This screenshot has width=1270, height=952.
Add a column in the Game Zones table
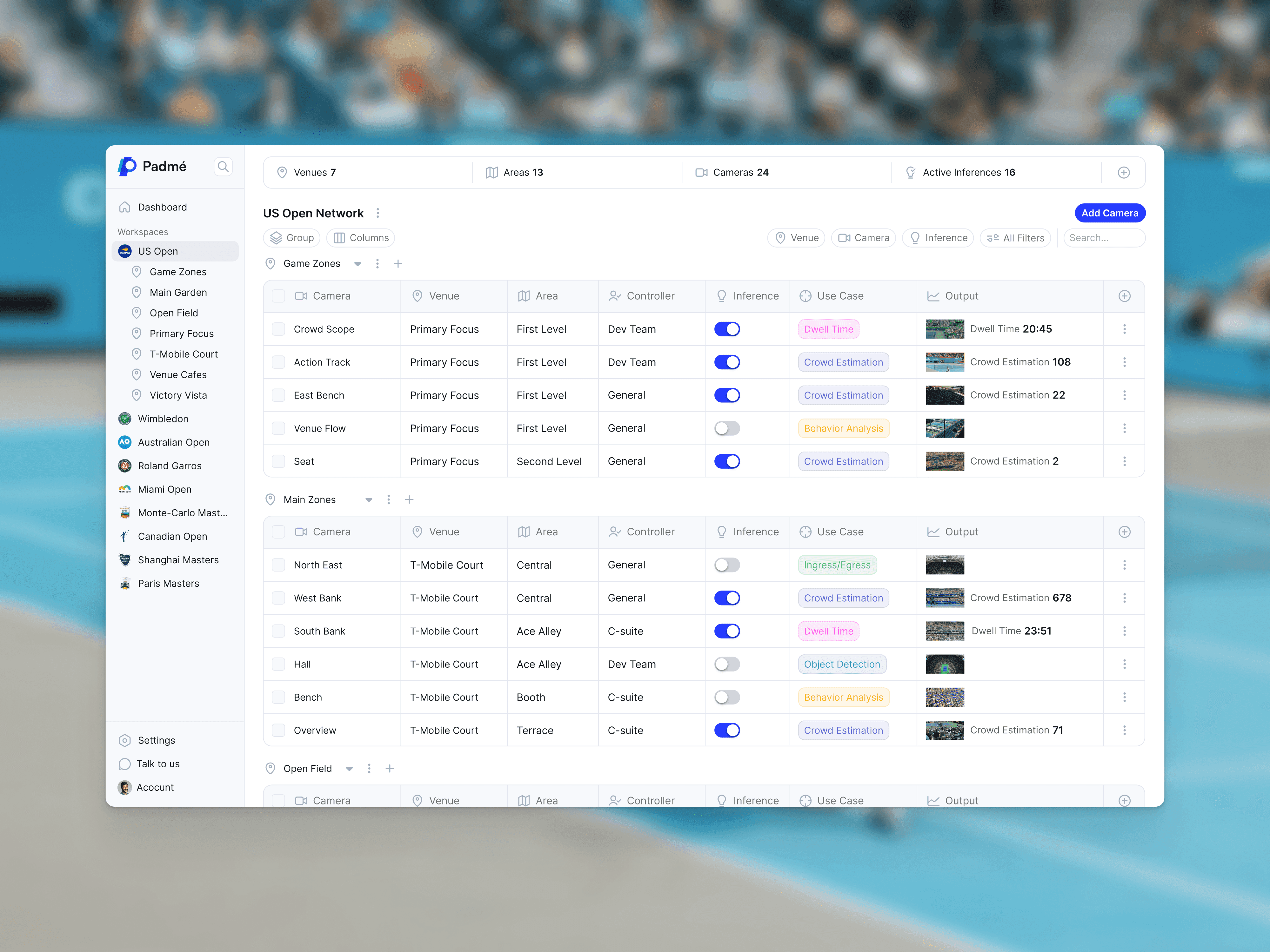click(1124, 296)
